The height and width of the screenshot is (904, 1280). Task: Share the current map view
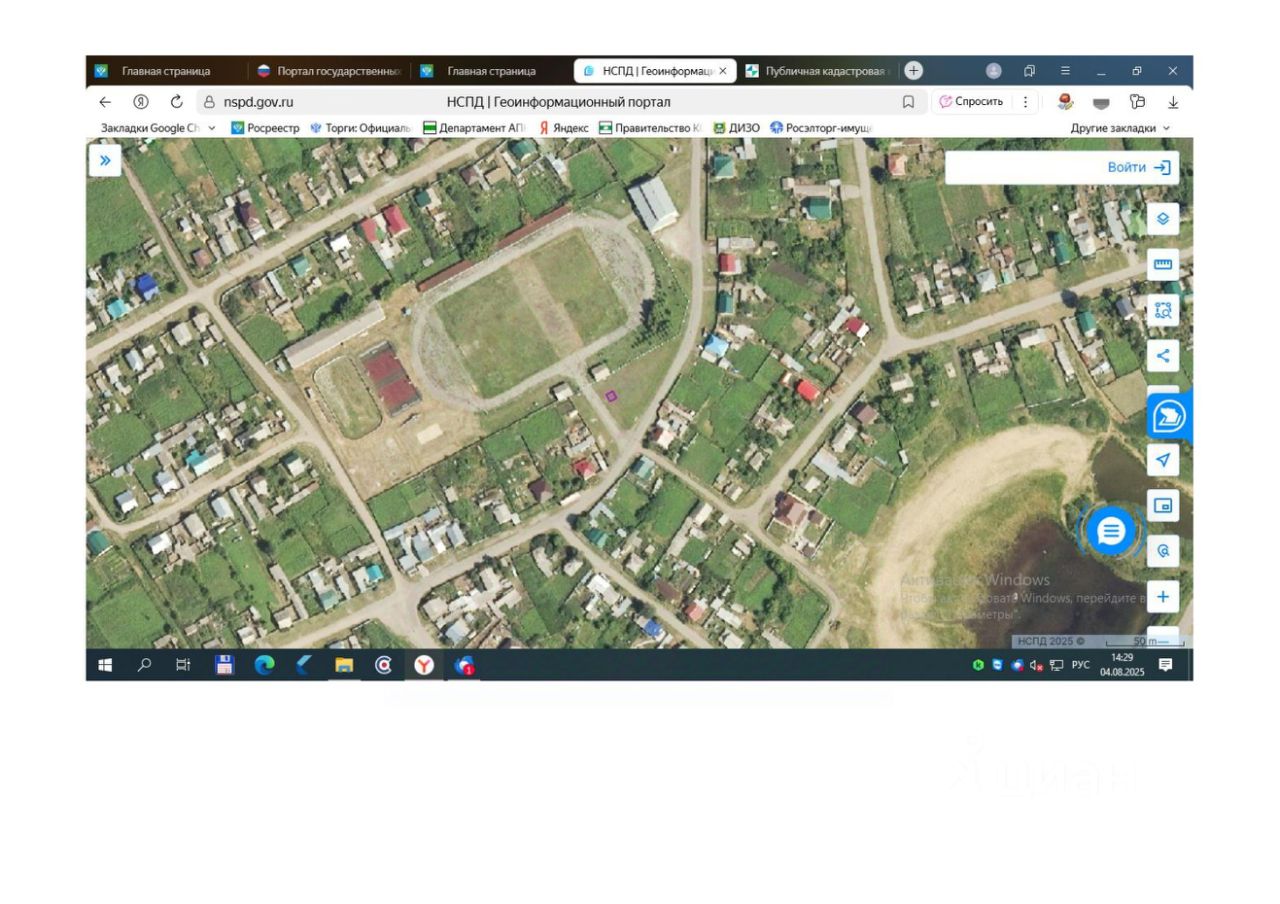1162,355
